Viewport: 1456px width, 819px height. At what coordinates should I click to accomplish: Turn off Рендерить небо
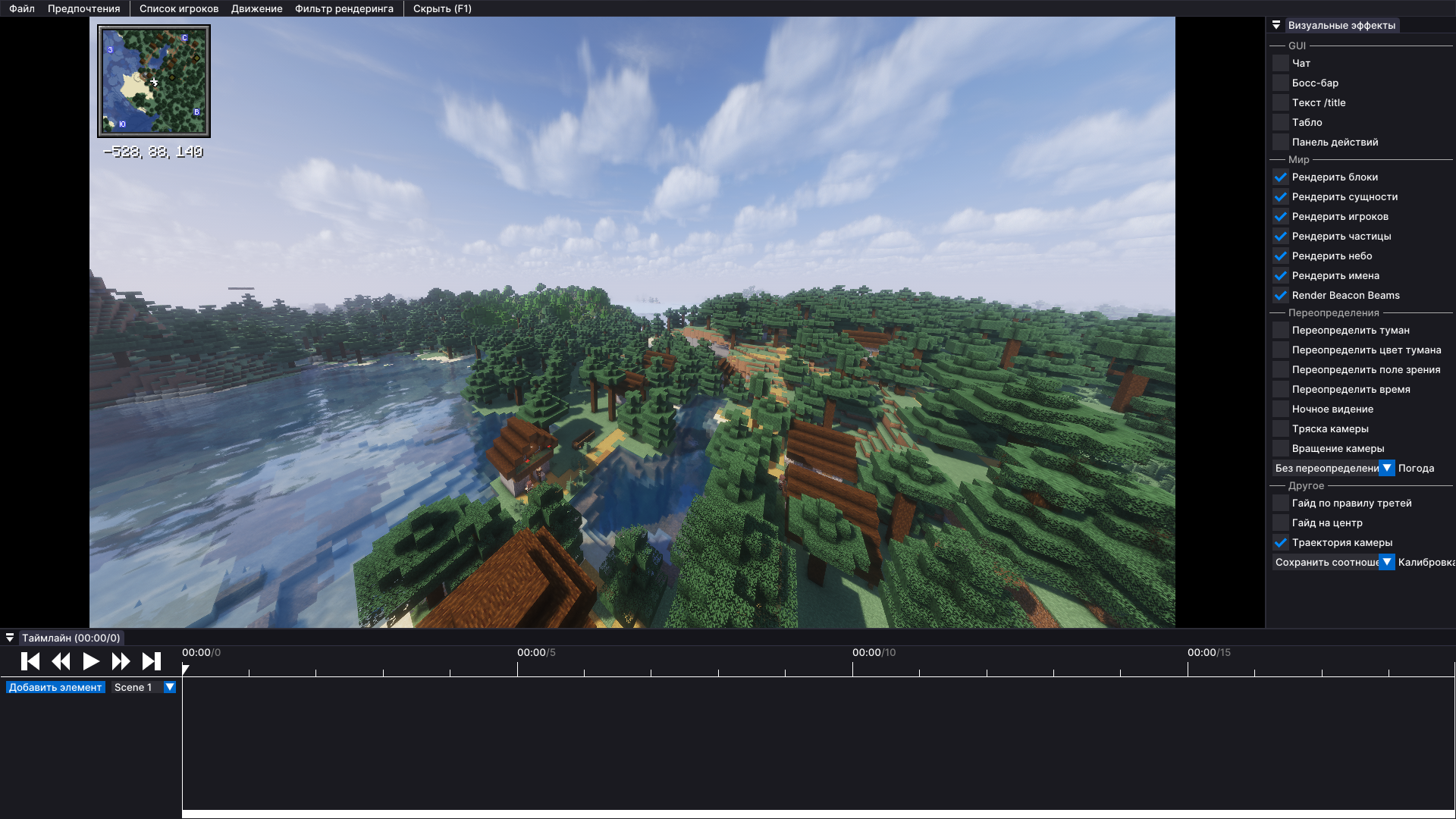[1281, 256]
